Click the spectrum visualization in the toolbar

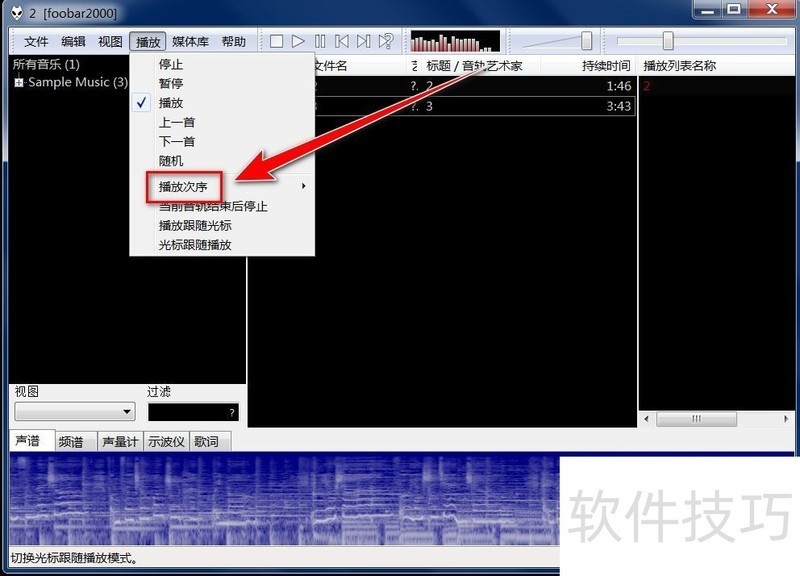coord(455,41)
